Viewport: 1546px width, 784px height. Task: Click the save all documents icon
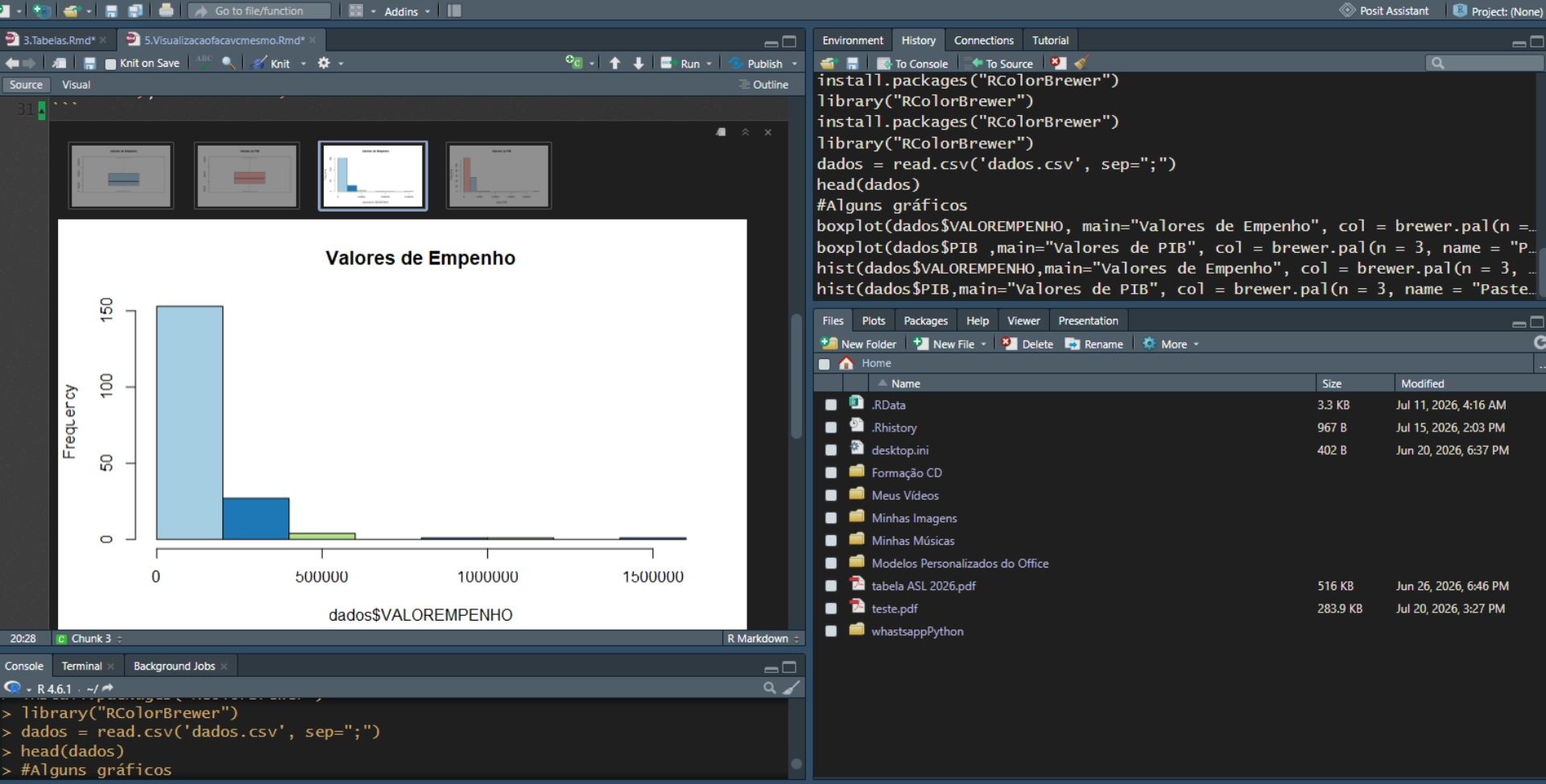(135, 10)
